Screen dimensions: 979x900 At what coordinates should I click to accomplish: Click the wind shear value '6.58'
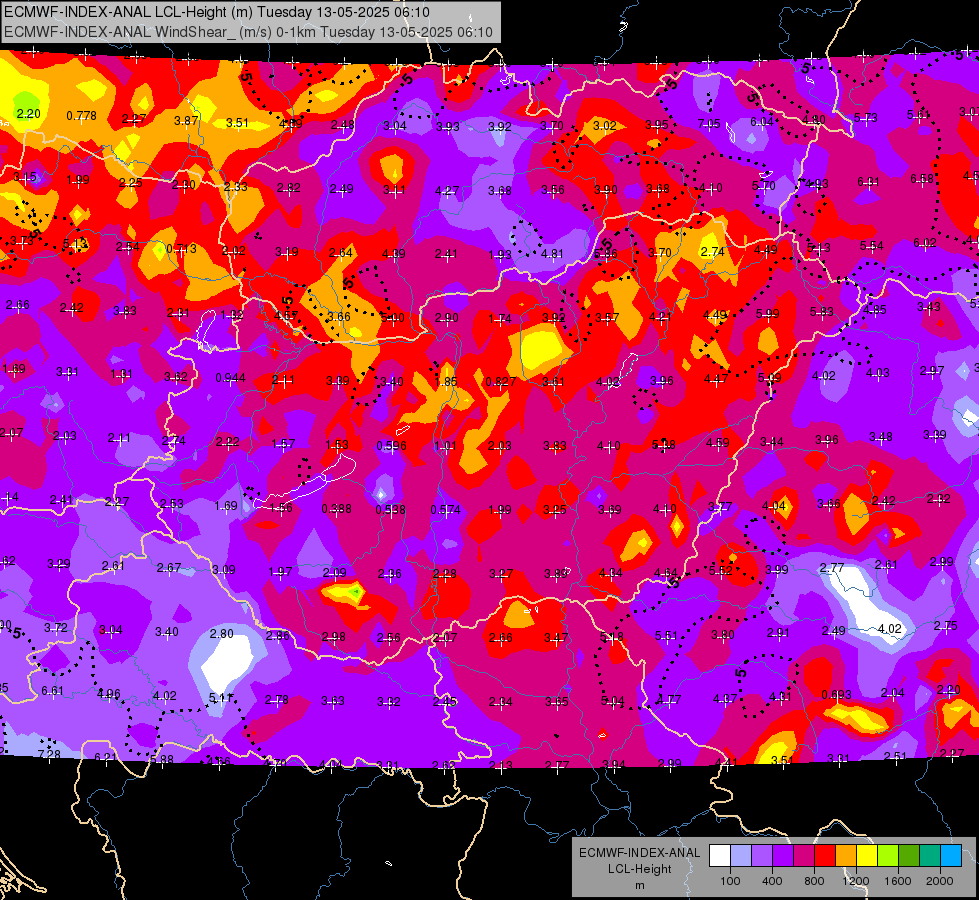pyautogui.click(x=922, y=179)
